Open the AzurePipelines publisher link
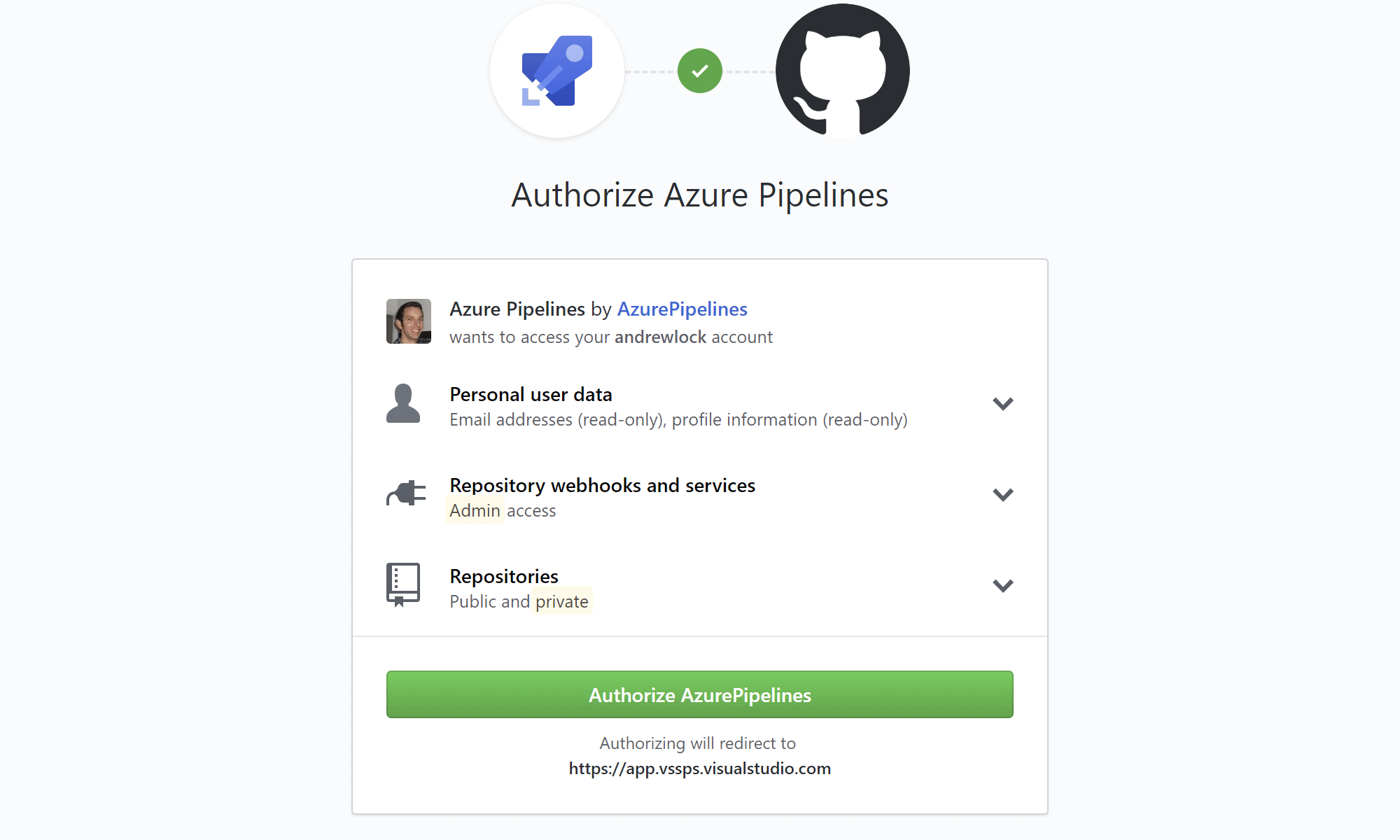1400x840 pixels. 682,309
